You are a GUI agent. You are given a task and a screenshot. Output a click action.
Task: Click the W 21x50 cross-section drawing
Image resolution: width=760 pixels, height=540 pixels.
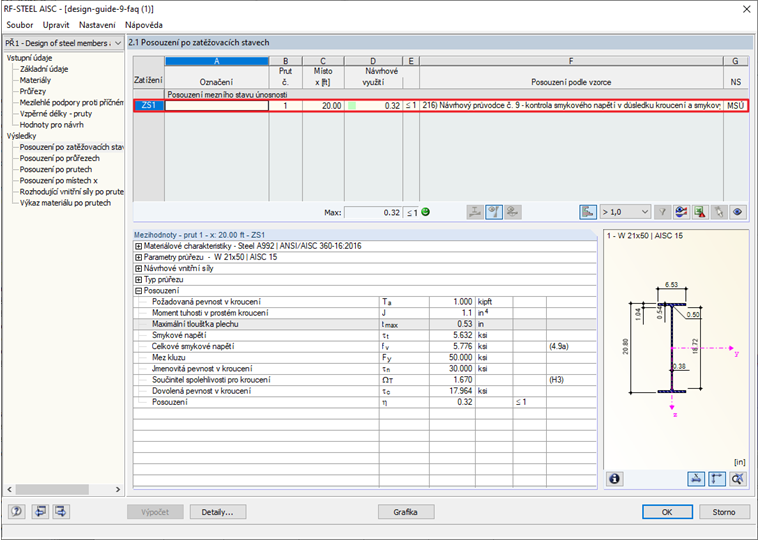672,348
